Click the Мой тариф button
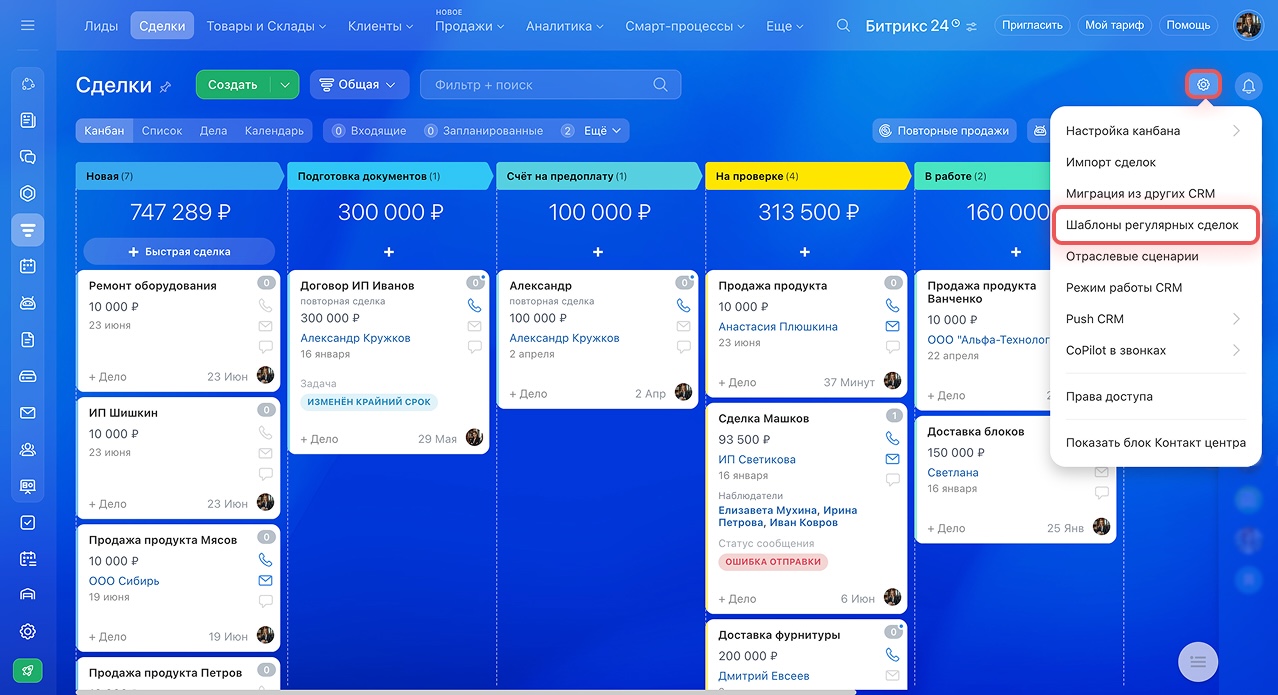Viewport: 1278px width, 695px height. pyautogui.click(x=1112, y=25)
